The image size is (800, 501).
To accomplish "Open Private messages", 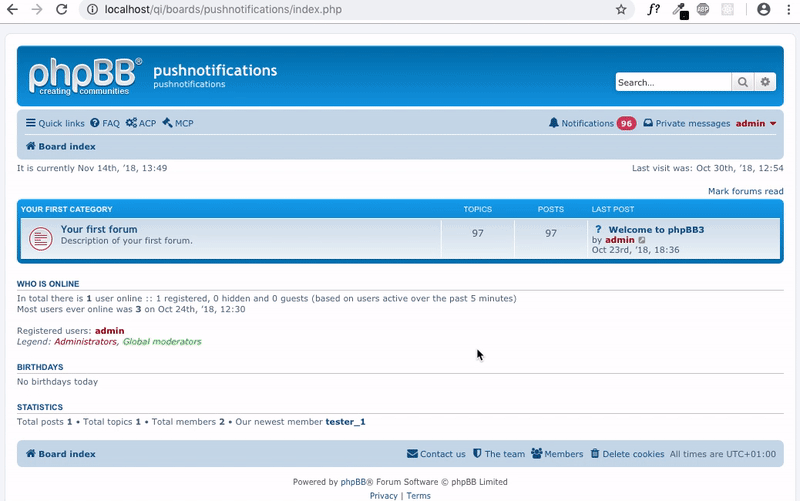I will (x=686, y=123).
